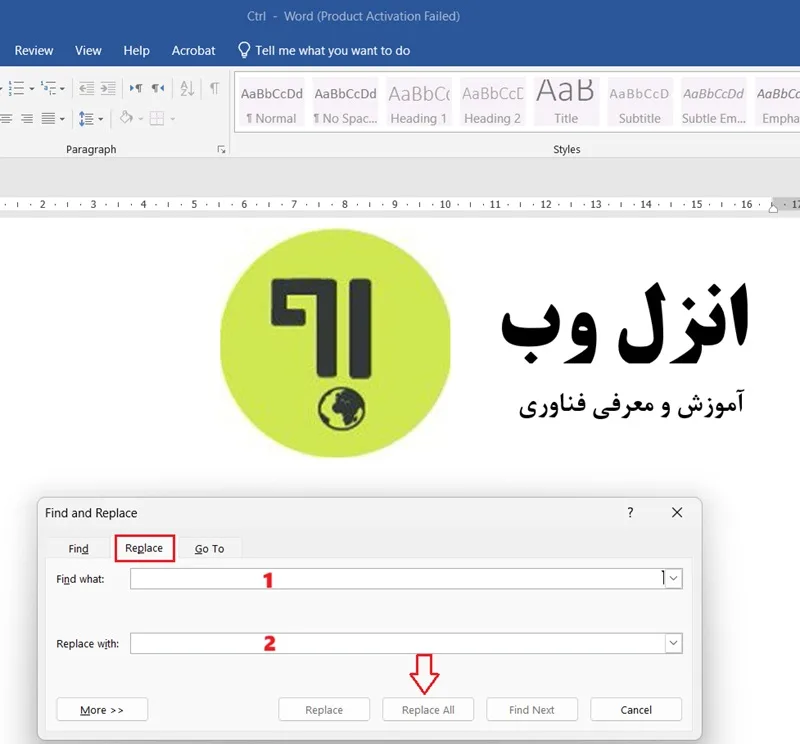Click the A-Z Sort icon
The height and width of the screenshot is (744, 800).
pos(187,88)
